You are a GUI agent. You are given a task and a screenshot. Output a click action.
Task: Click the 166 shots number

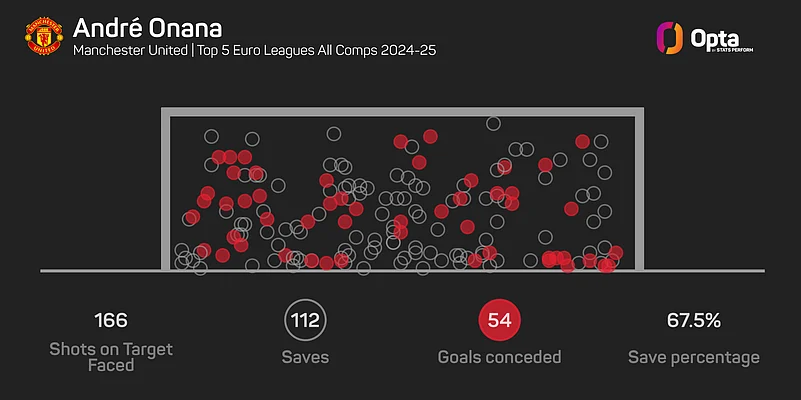(x=111, y=321)
